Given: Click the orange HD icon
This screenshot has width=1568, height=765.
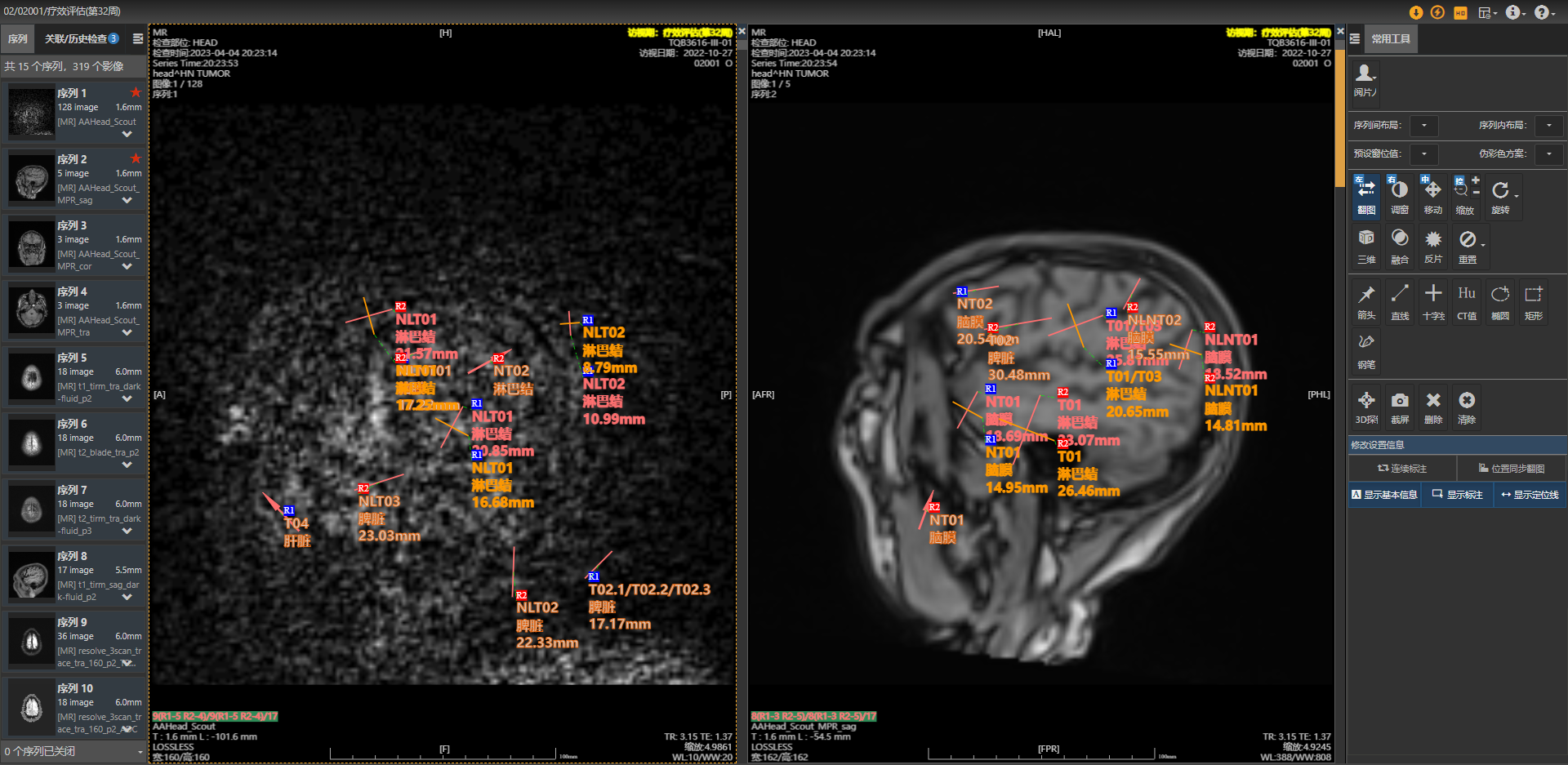Looking at the screenshot, I should pos(1460,12).
